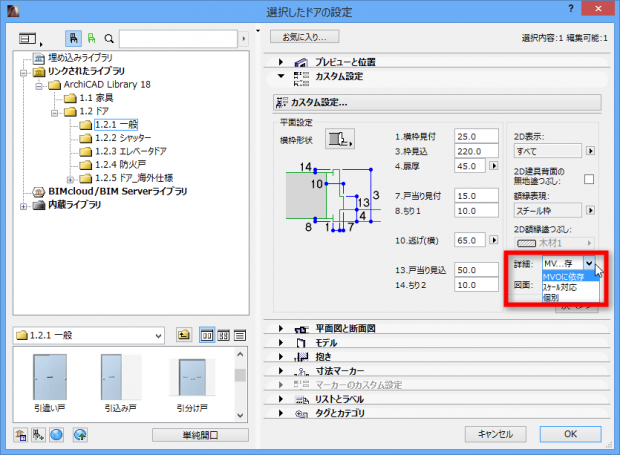Open the カスタム設定... tab selector
Image resolution: width=620 pixels, height=455 pixels.
[437, 102]
